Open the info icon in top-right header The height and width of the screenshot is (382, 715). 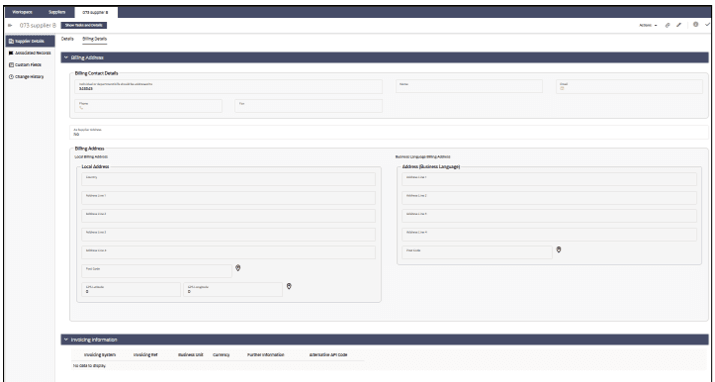695,25
